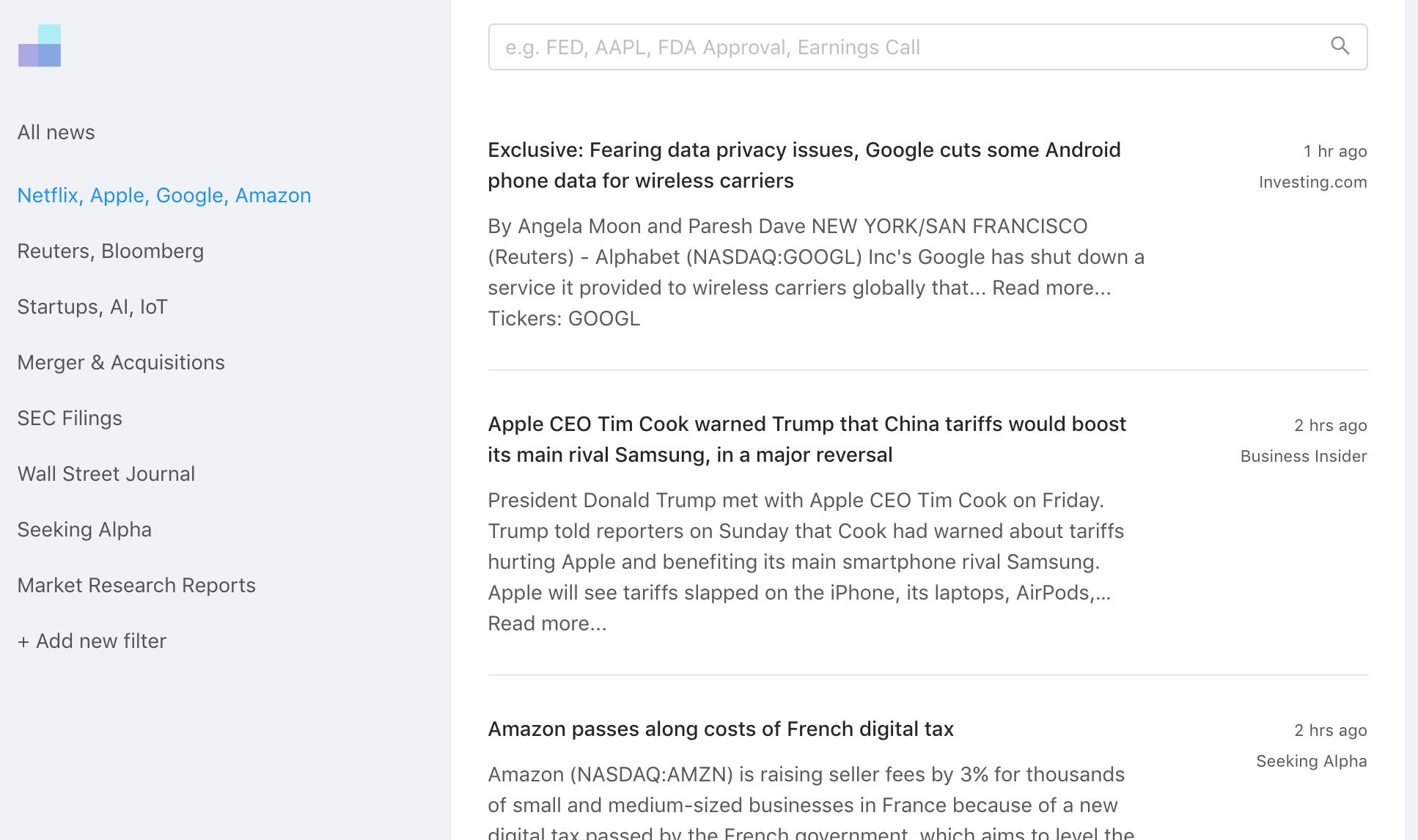
Task: Click Read more on the Google article
Action: click(x=1051, y=288)
